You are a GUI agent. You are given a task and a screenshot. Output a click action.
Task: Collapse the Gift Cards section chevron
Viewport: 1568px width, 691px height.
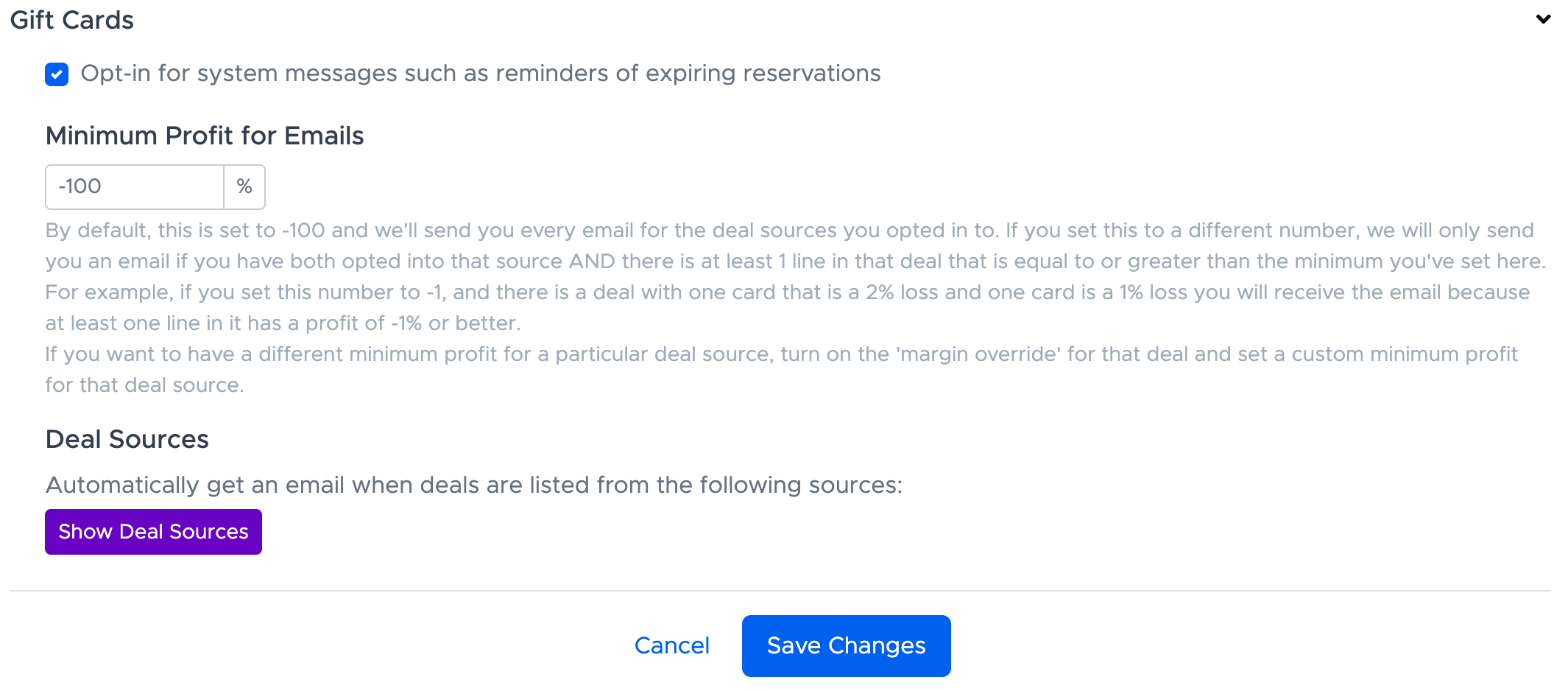(x=1543, y=19)
